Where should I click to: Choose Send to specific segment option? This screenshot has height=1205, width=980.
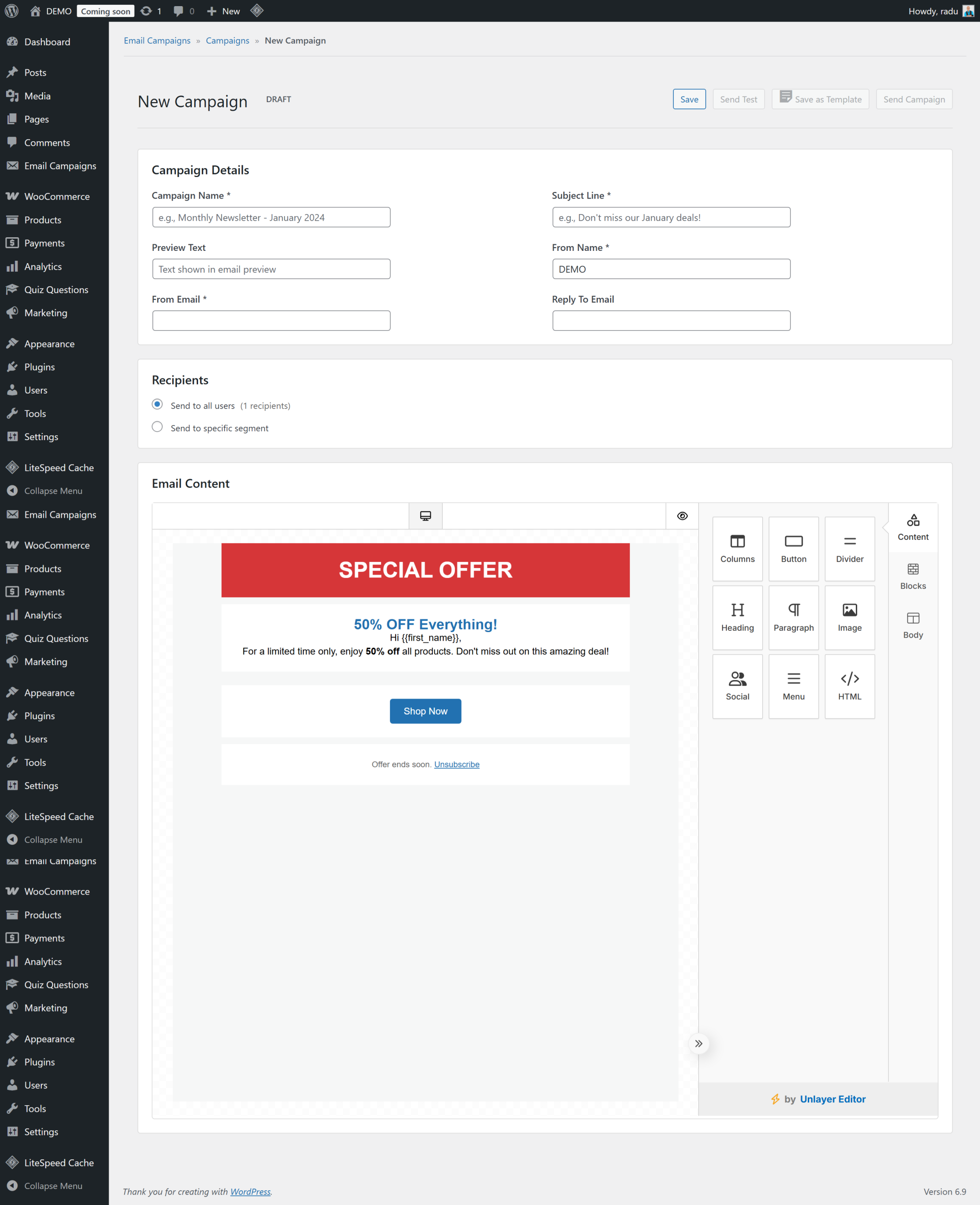[158, 427]
